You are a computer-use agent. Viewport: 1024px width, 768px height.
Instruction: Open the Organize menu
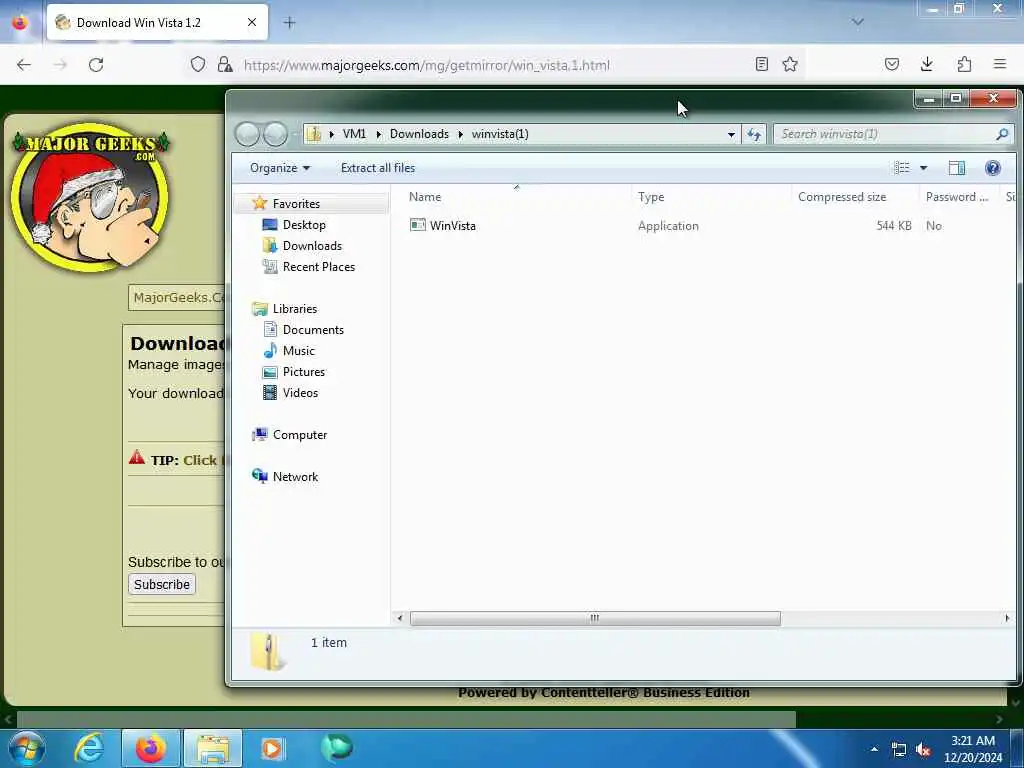tap(280, 168)
